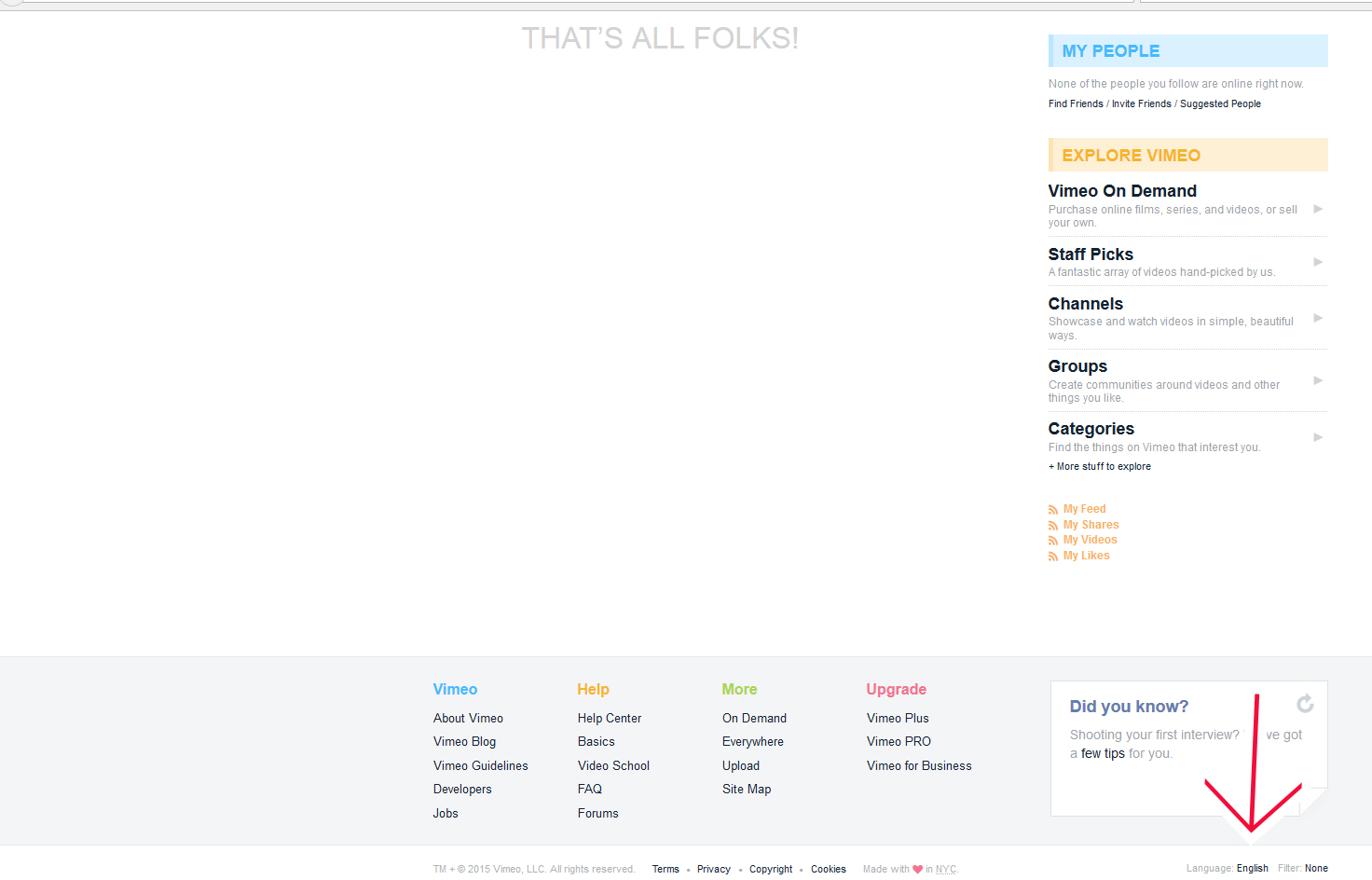Open Vimeo for Business
The height and width of the screenshot is (880, 1372).
click(919, 765)
